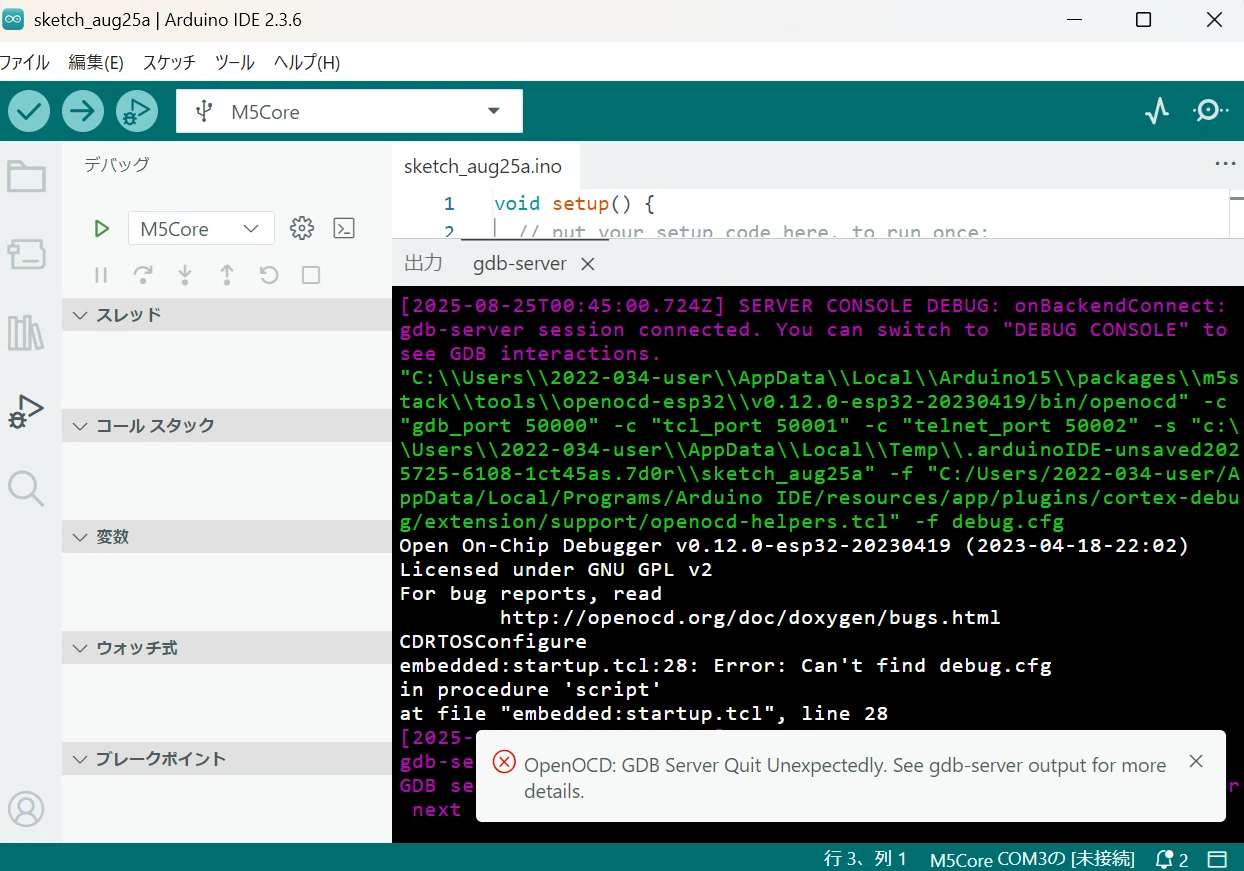Click the step into control

[x=185, y=275]
